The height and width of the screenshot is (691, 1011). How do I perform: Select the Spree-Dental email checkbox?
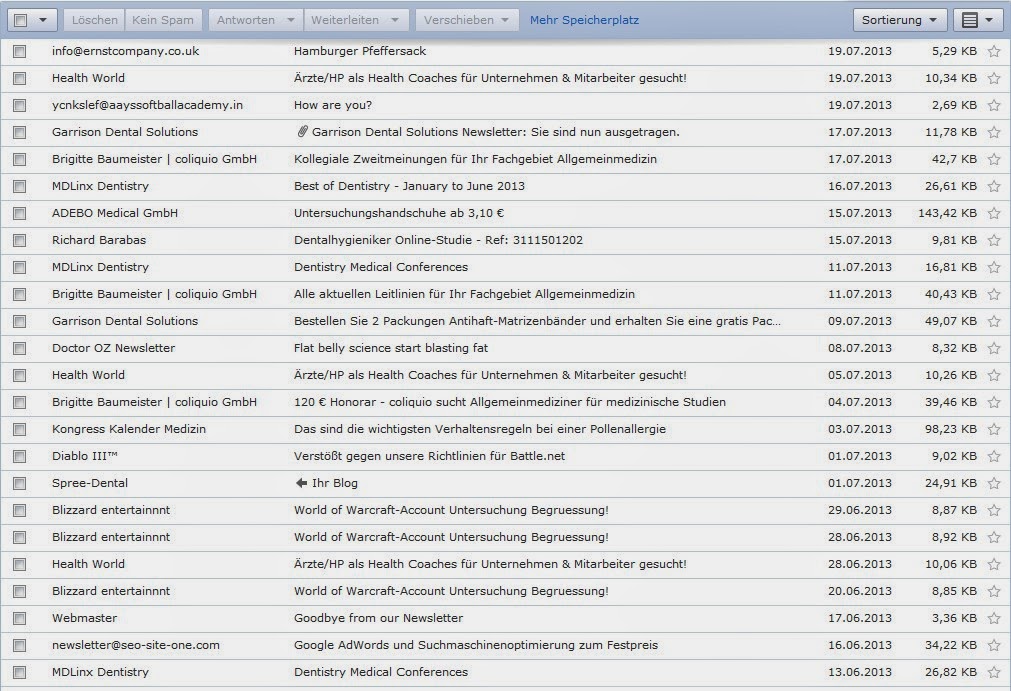pos(19,483)
